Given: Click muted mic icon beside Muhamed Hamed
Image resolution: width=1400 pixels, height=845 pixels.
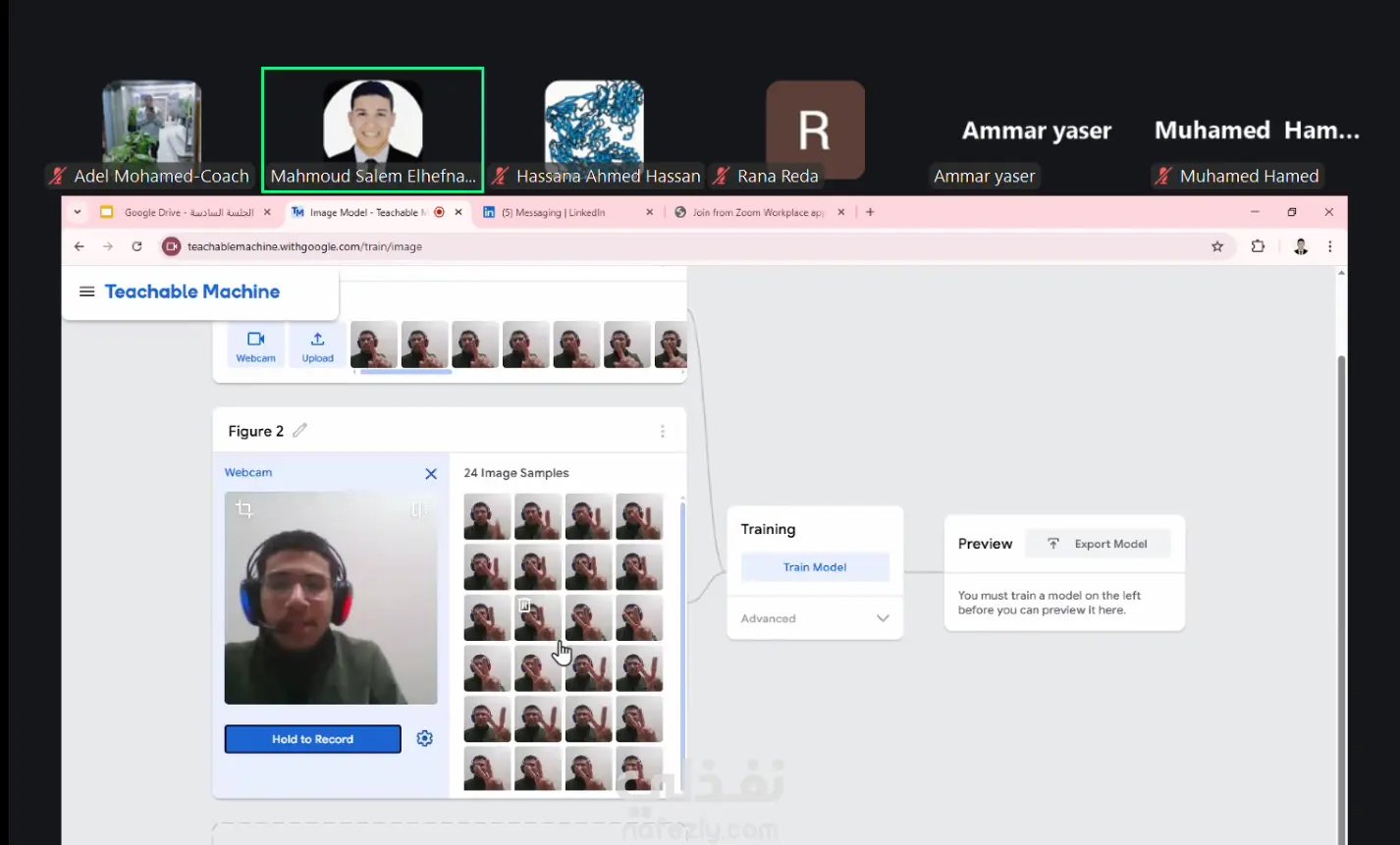Looking at the screenshot, I should (1163, 176).
